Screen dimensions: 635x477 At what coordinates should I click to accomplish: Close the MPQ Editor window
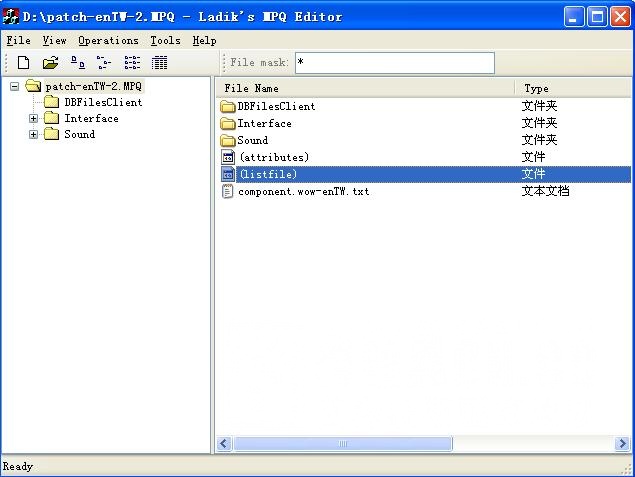[x=620, y=17]
